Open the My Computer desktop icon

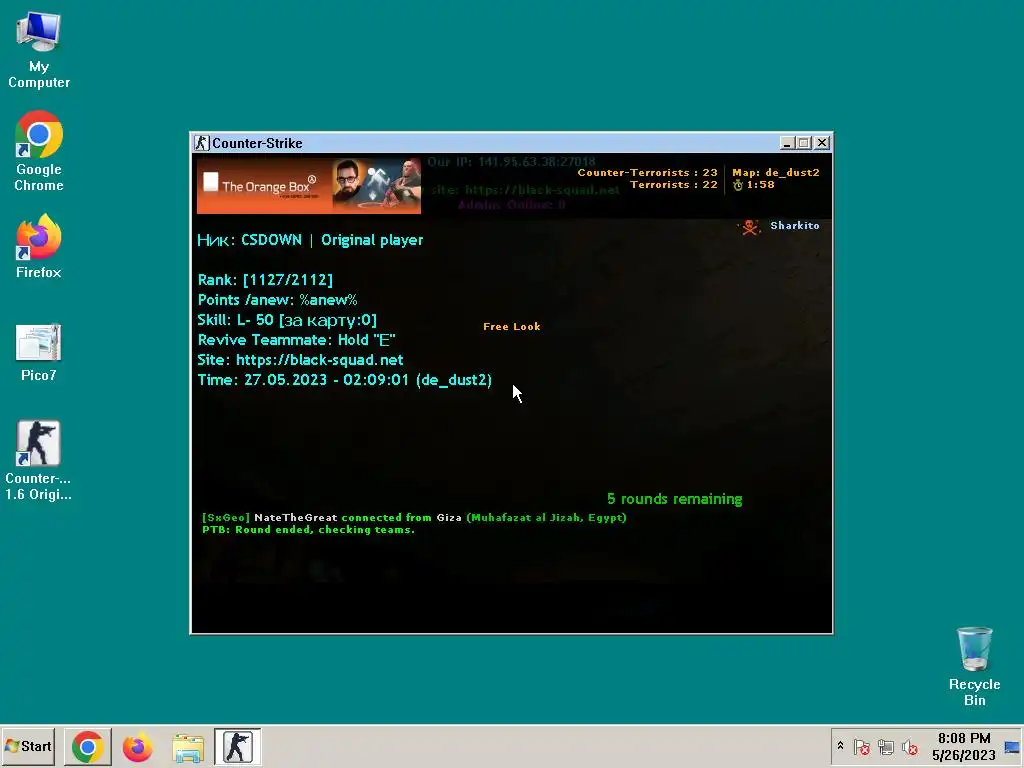[x=39, y=50]
